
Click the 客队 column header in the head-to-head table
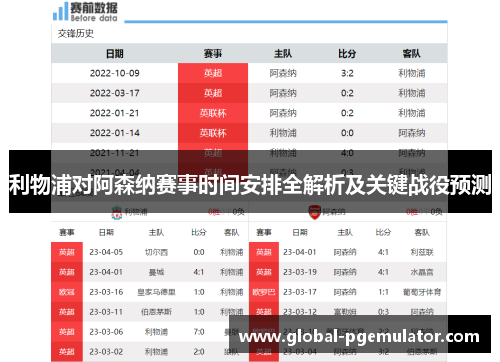click(412, 53)
